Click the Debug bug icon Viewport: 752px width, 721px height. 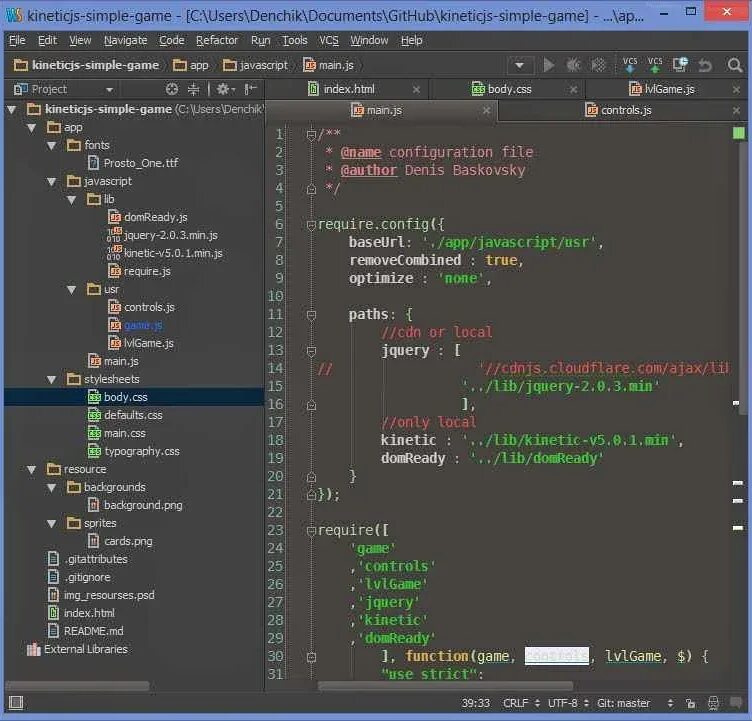tap(573, 65)
